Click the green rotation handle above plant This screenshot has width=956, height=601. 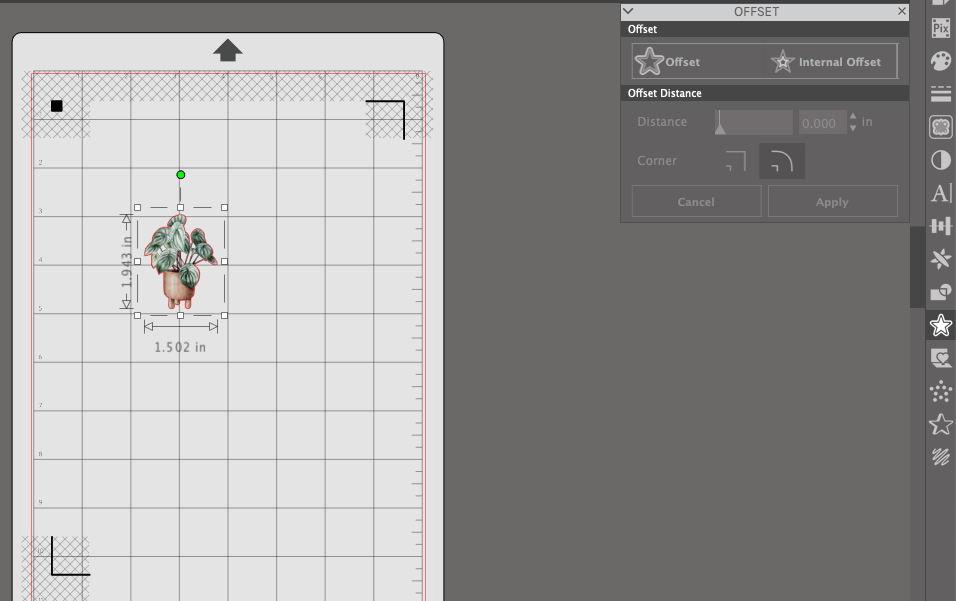tap(180, 175)
